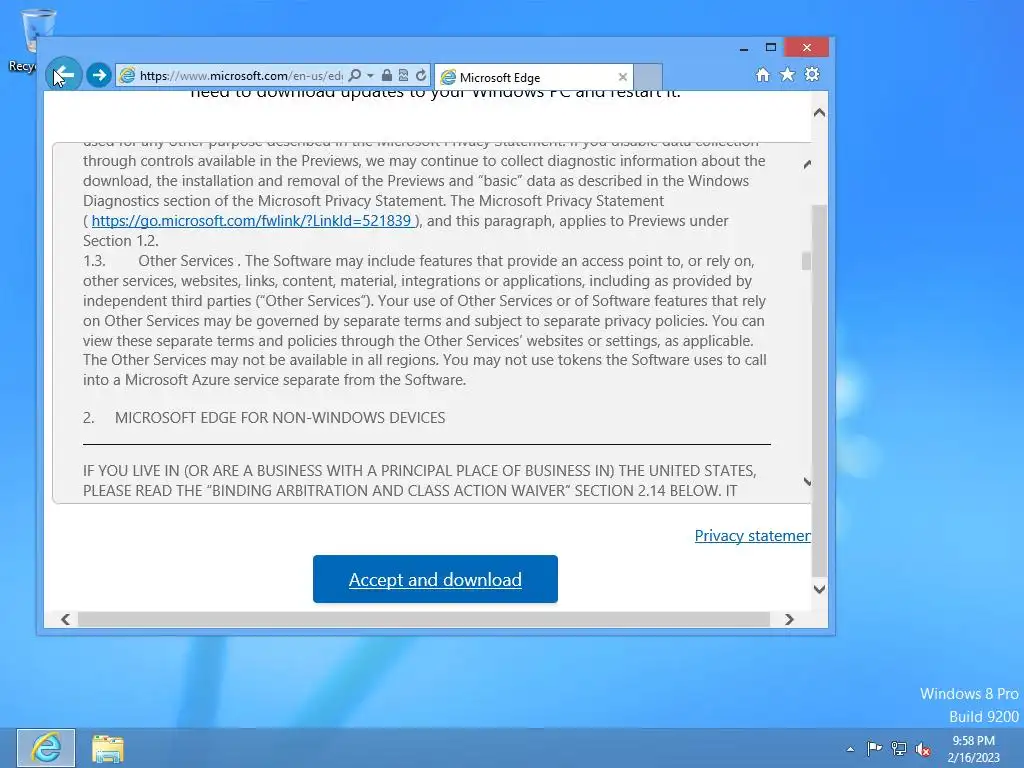Click the '2. MICROSOFT EDGE FOR NON-WINDOWS DEVICES' heading
1024x768 pixels.
click(264, 417)
